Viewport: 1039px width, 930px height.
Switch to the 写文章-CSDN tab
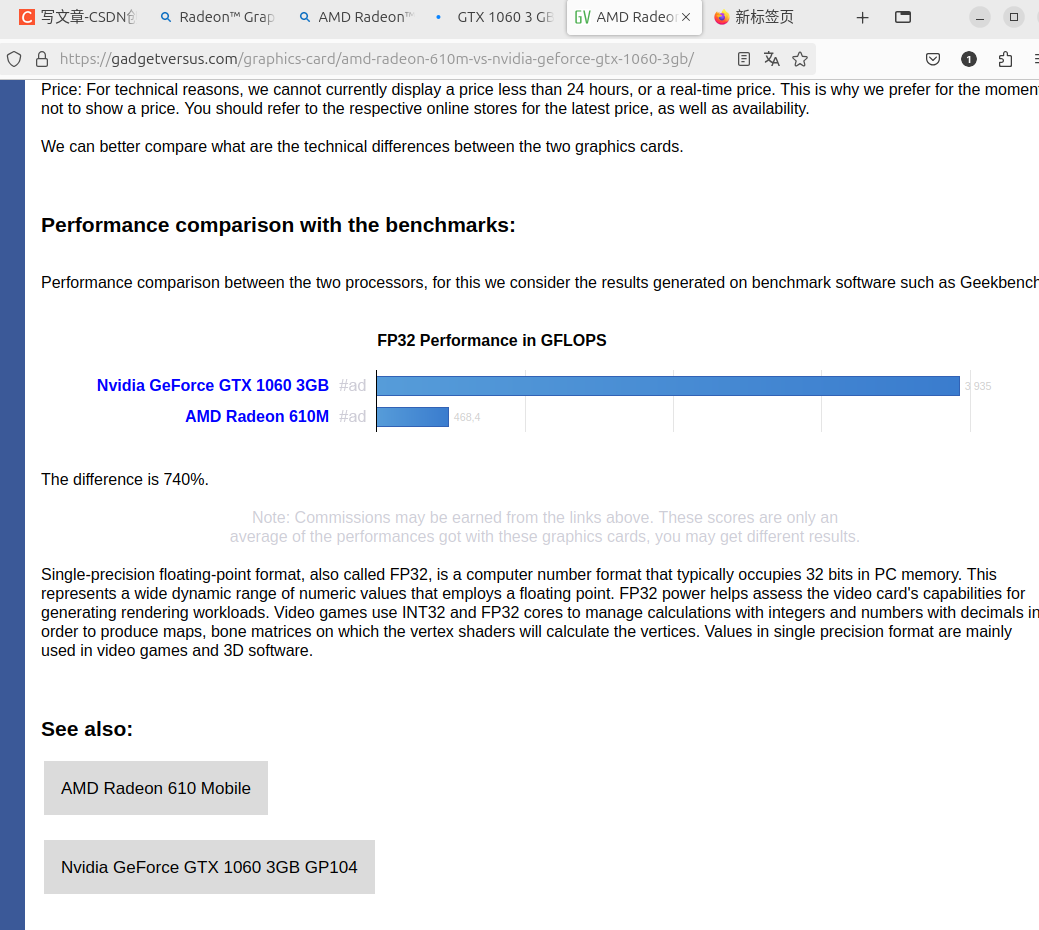click(78, 17)
